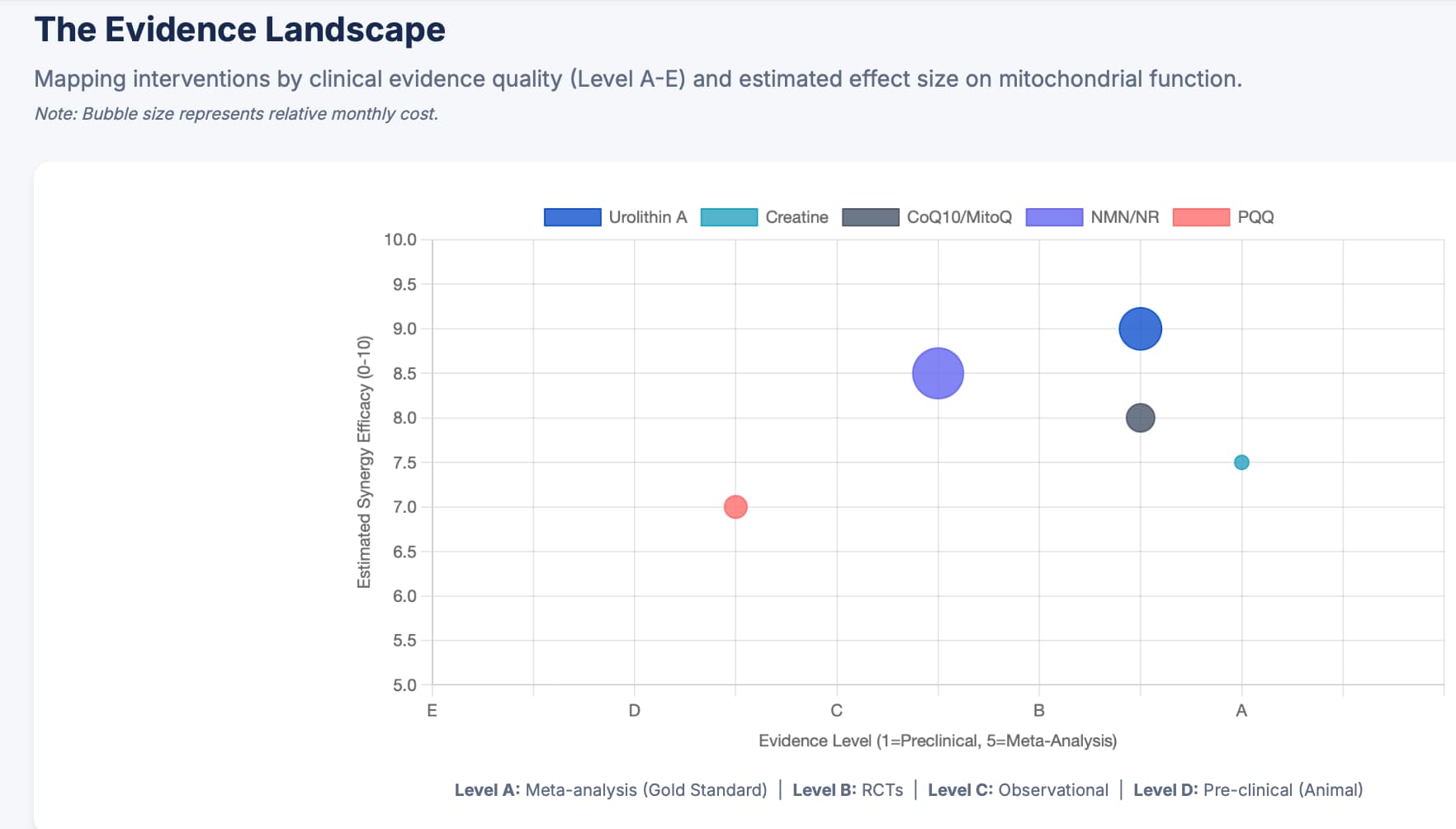Hide the PQQ dataset via legend label
The height and width of the screenshot is (829, 1456).
1255,217
